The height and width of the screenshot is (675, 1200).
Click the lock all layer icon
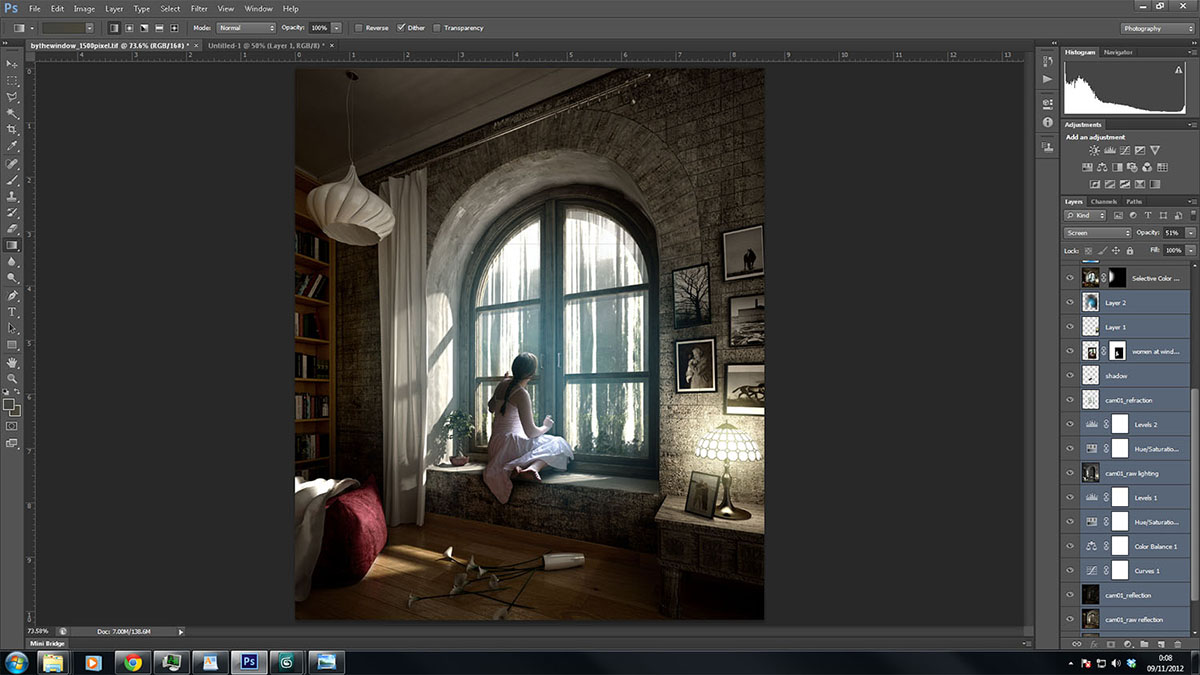click(1130, 250)
